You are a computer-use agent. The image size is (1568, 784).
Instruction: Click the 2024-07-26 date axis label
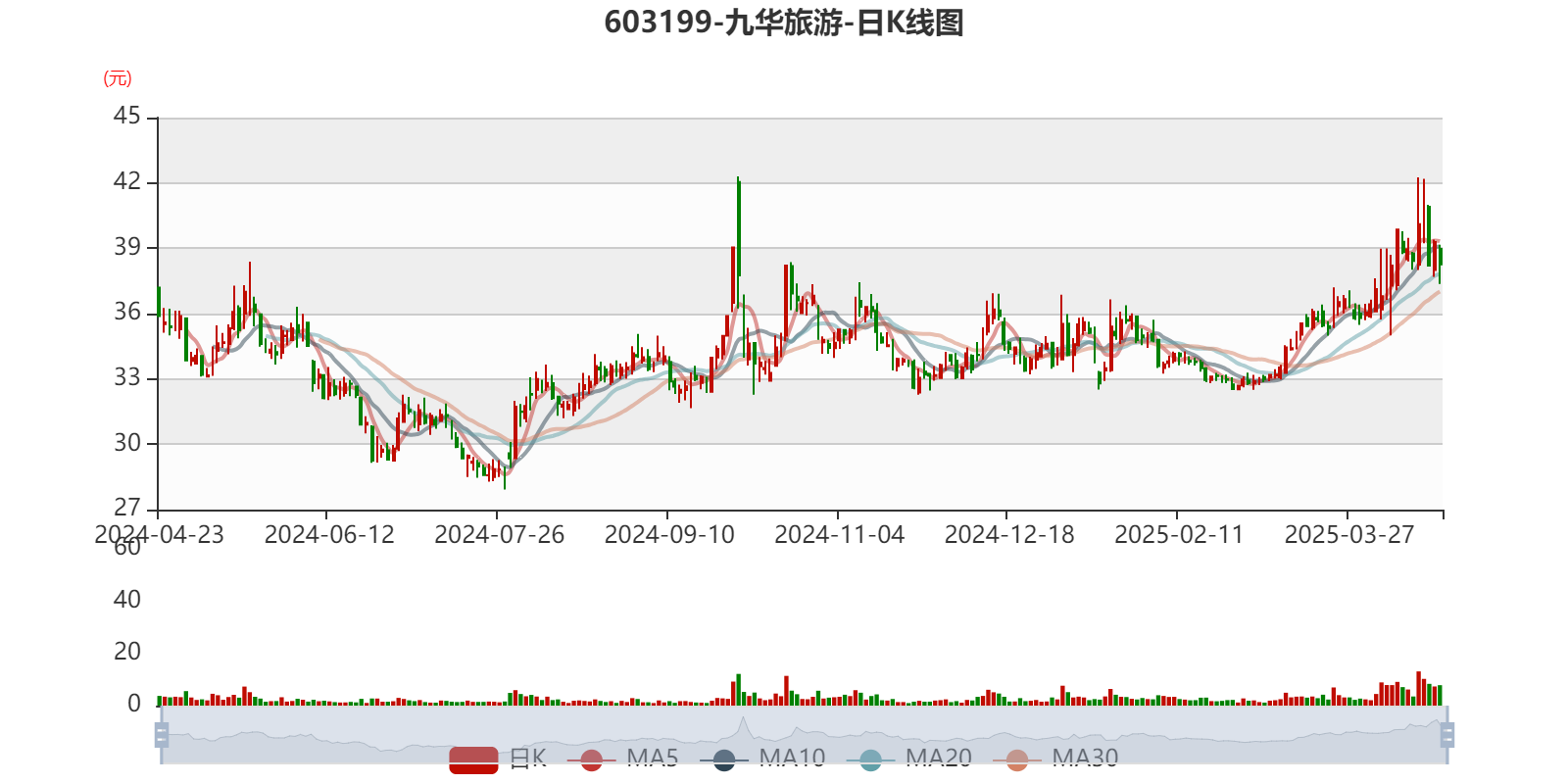pyautogui.click(x=499, y=535)
